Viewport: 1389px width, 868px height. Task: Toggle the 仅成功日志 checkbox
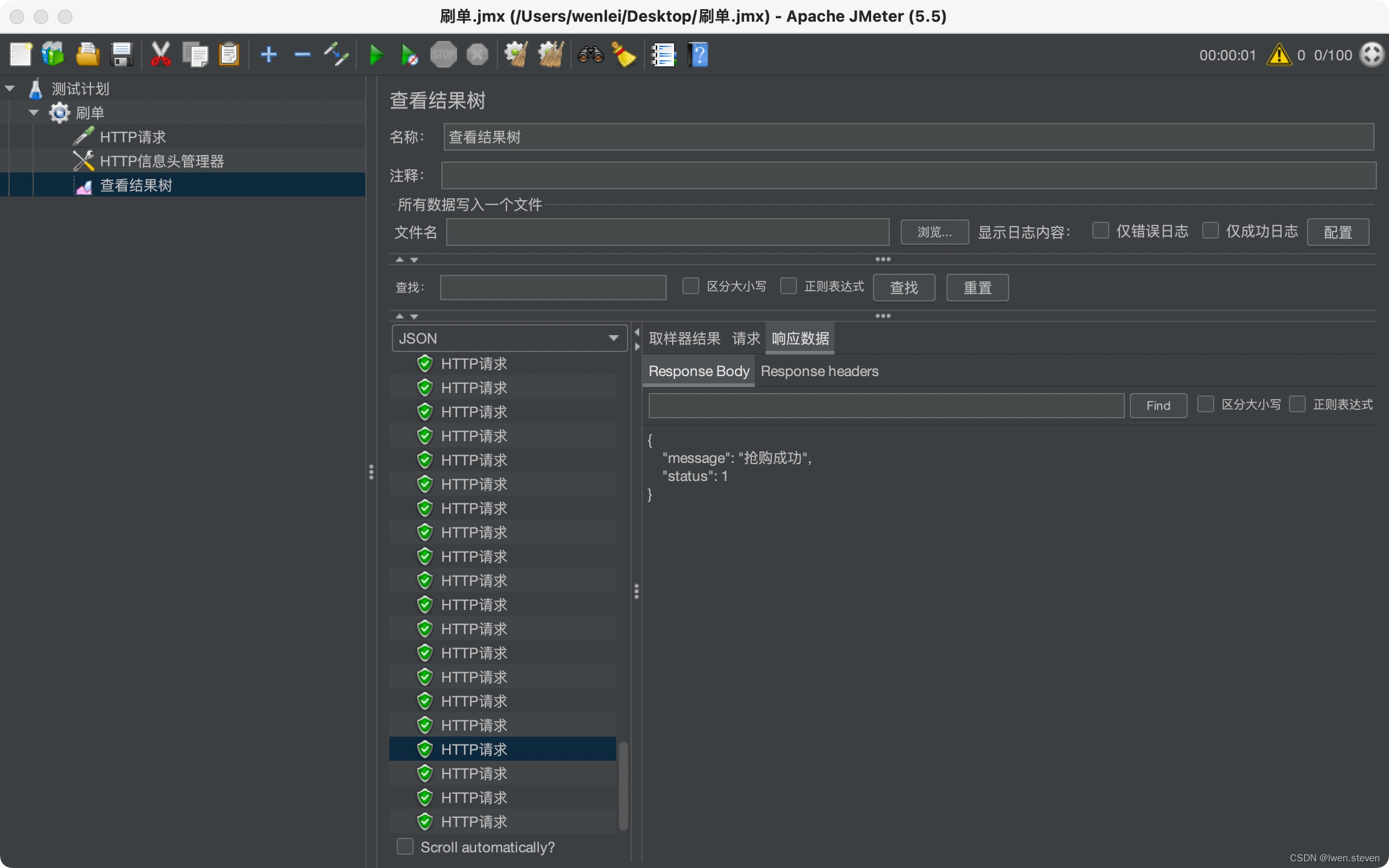pos(1211,230)
